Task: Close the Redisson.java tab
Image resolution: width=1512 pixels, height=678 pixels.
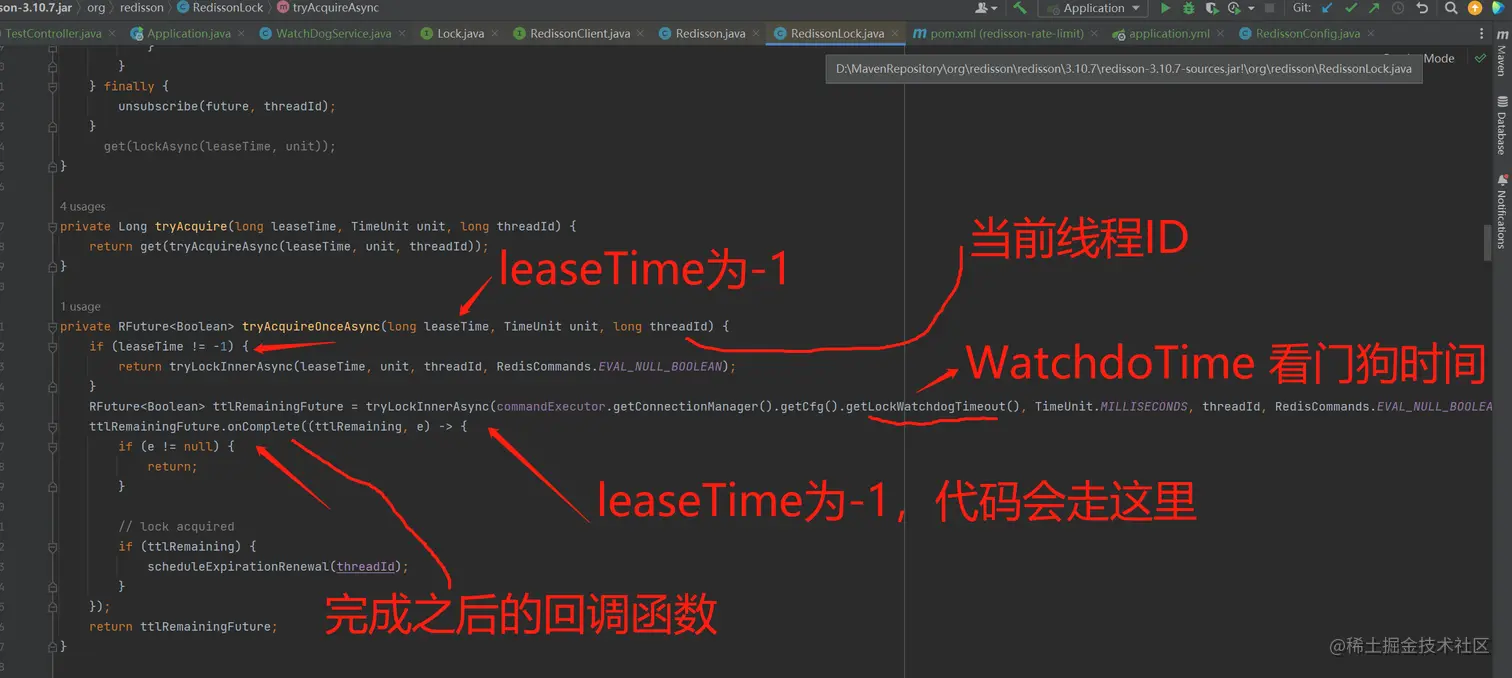Action: (757, 33)
